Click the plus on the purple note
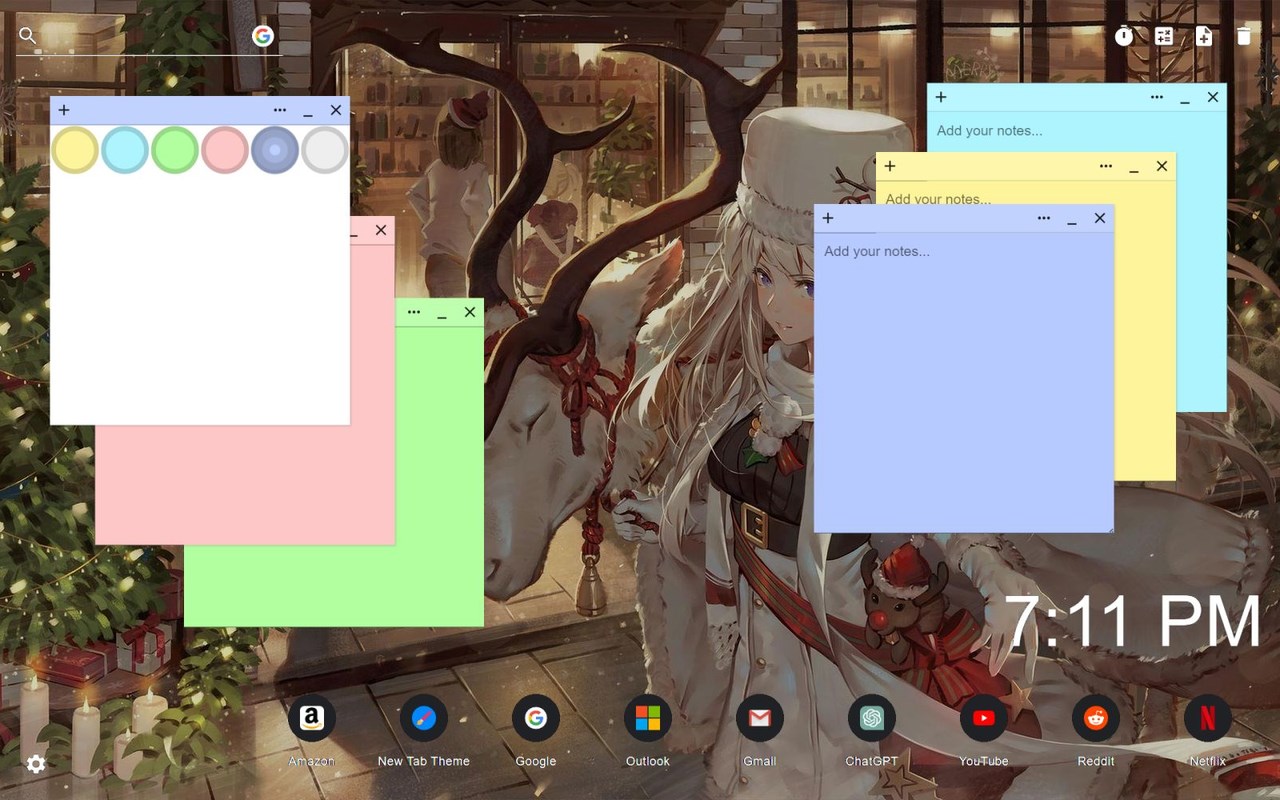This screenshot has width=1280, height=800. point(828,218)
